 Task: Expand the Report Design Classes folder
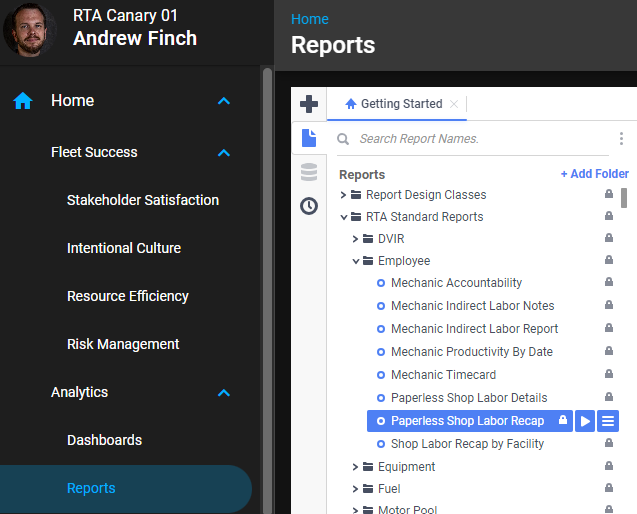pyautogui.click(x=344, y=195)
